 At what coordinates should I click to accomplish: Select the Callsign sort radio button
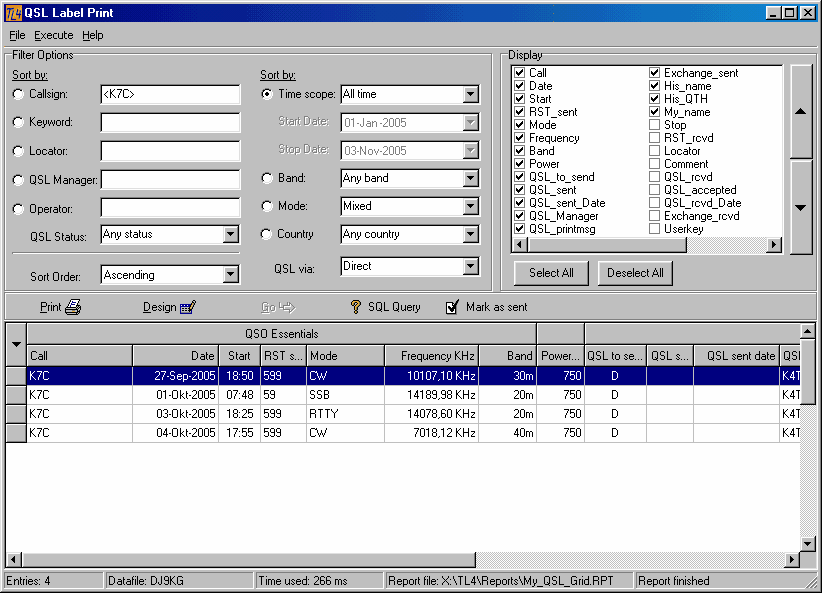click(x=18, y=94)
